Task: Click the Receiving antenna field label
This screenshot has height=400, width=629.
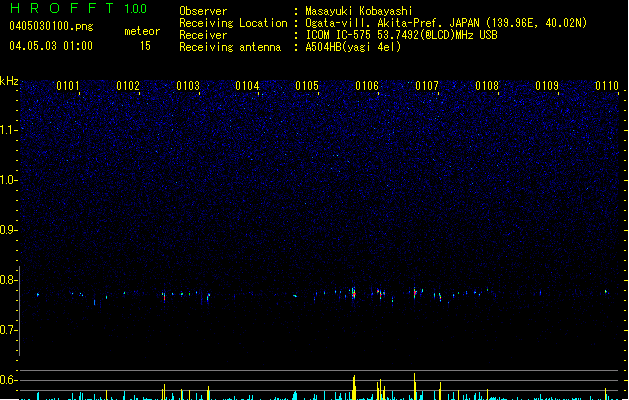Action: [x=230, y=47]
